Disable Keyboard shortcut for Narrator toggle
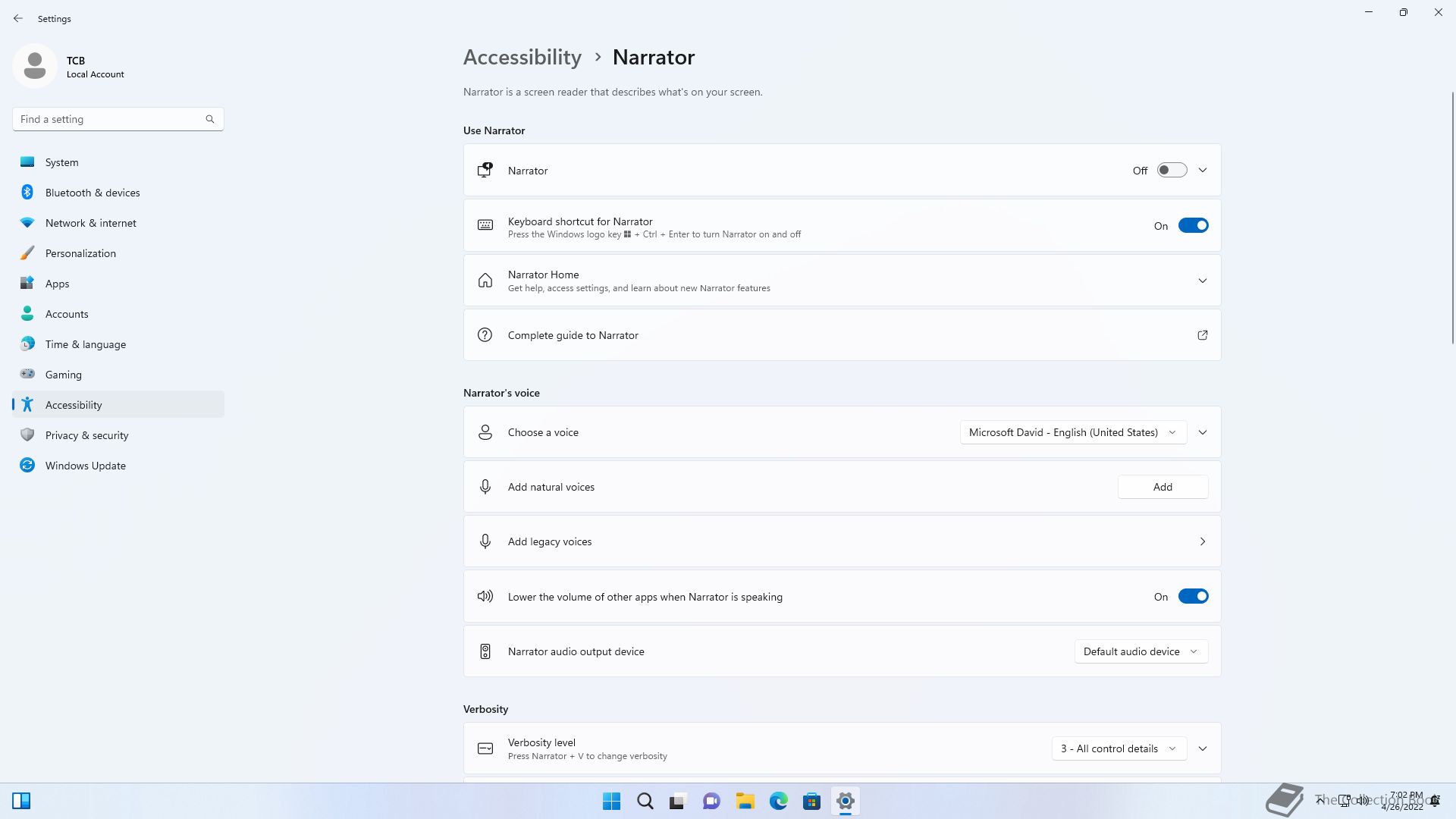1456x819 pixels. pos(1193,225)
